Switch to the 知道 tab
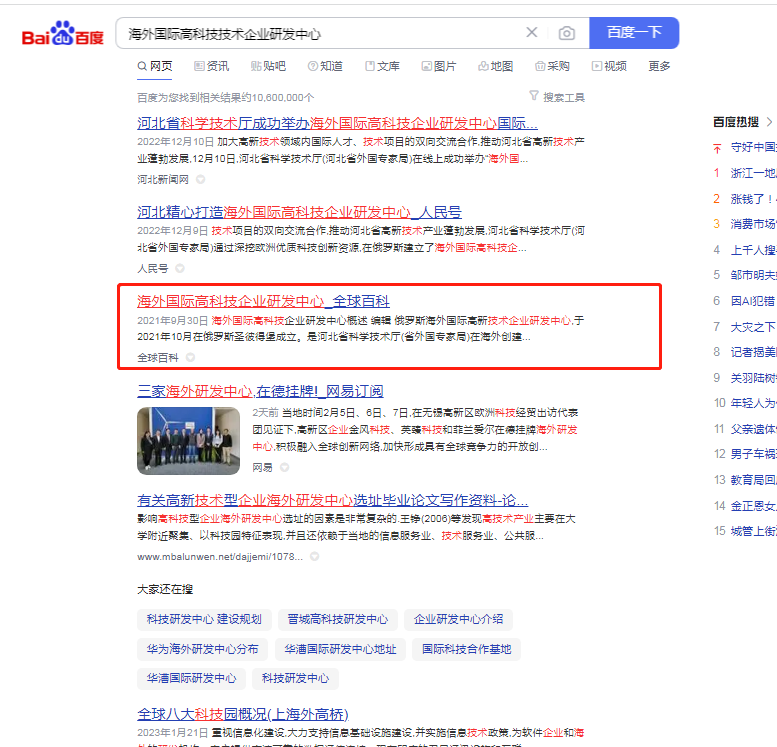This screenshot has width=777, height=747. [325, 66]
